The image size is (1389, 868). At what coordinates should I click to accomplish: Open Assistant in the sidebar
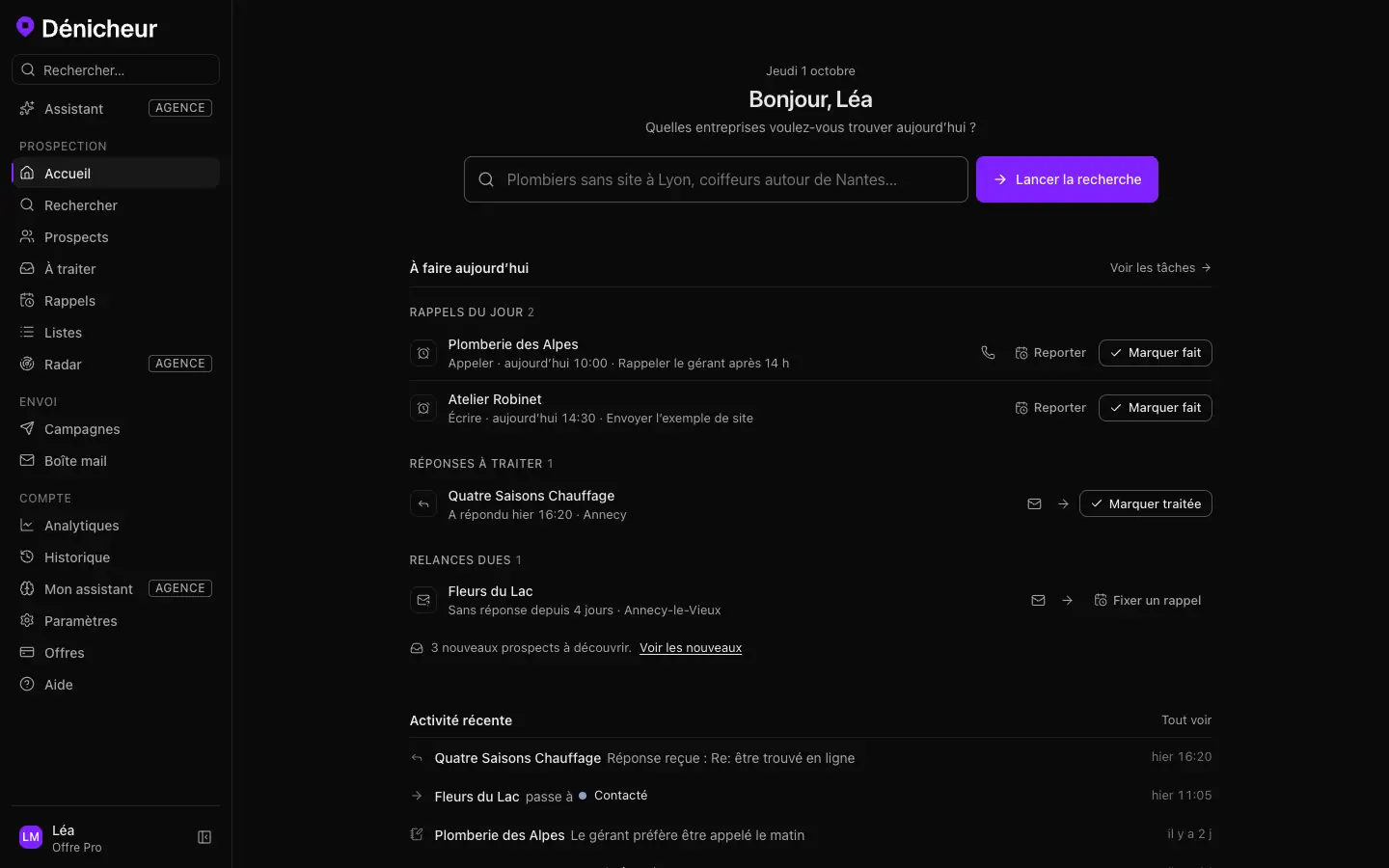click(x=116, y=109)
